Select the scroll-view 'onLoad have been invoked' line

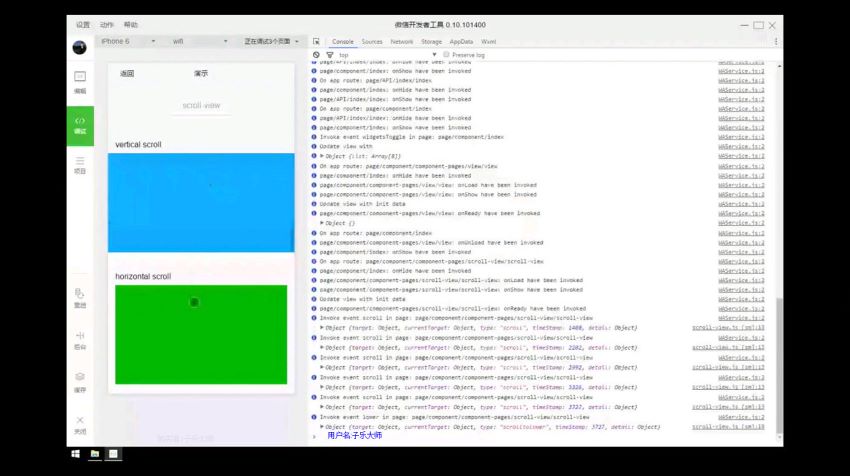pyautogui.click(x=451, y=280)
